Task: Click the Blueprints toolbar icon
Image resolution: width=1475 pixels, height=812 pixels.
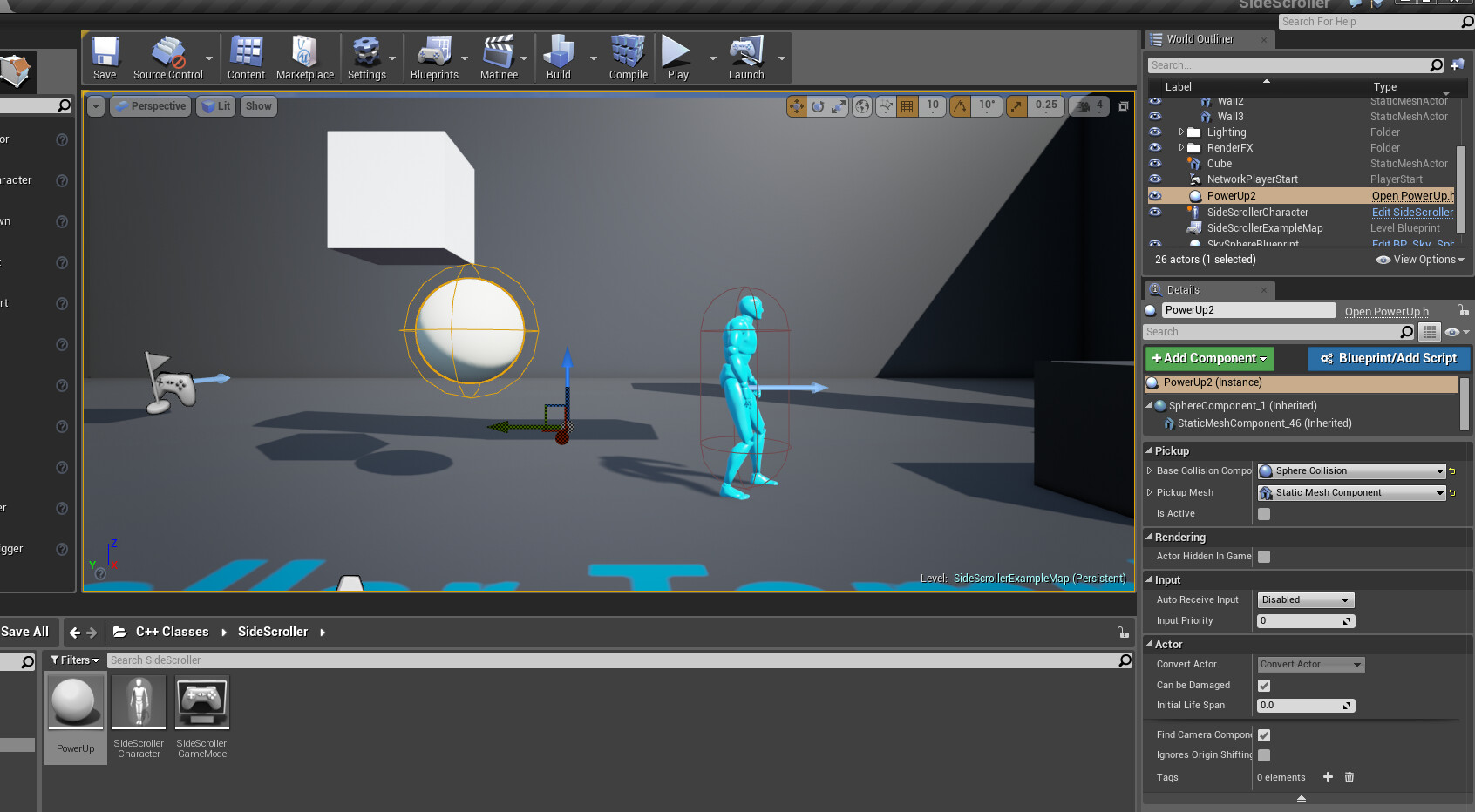Action: (x=434, y=58)
